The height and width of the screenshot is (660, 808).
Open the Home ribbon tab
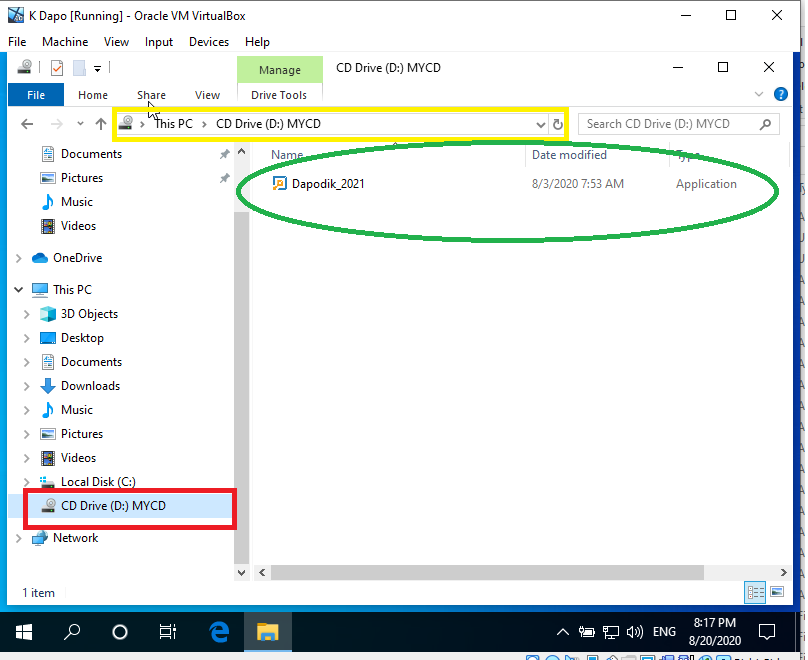pyautogui.click(x=93, y=95)
